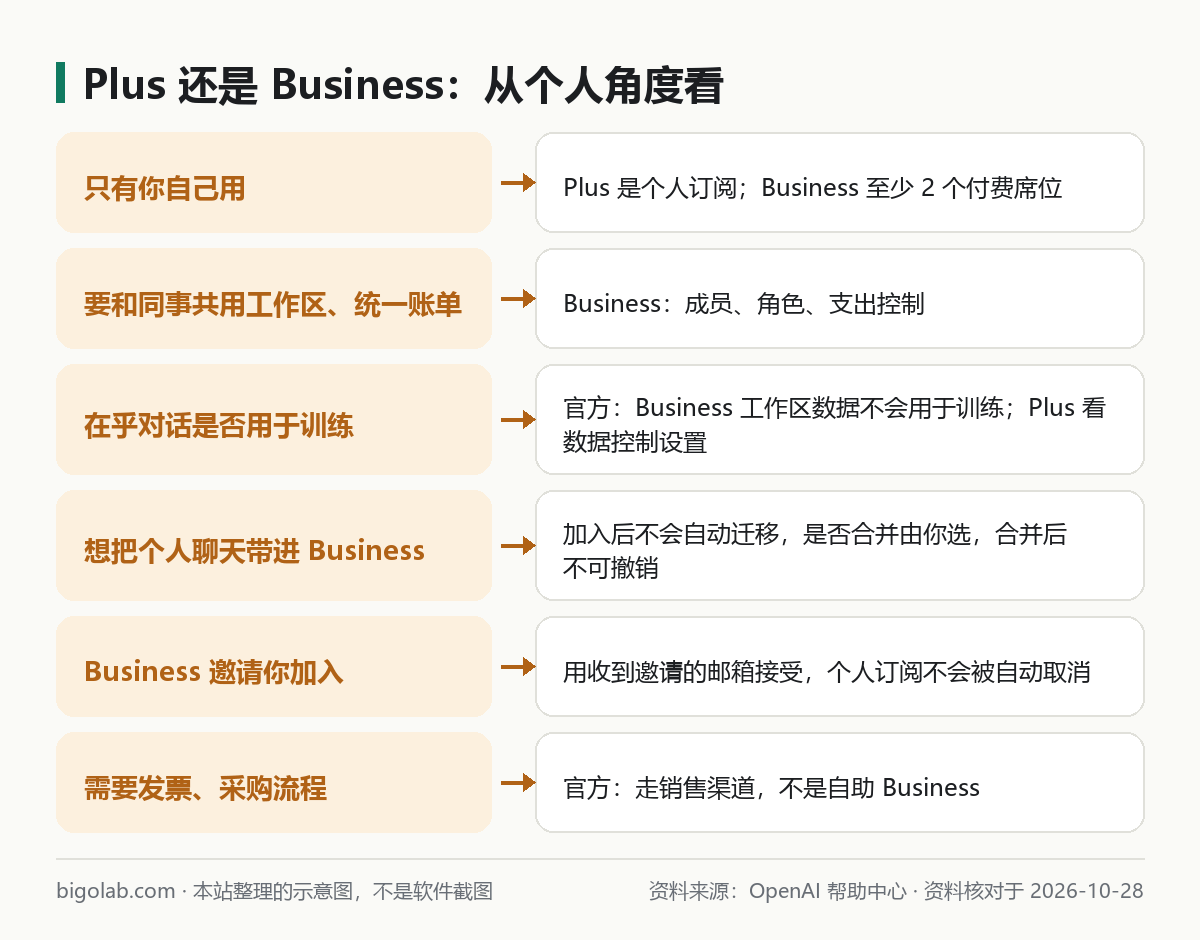Click the 'bigolab.com' footer text
Screen dimensions: 1200x940
click(x=116, y=890)
